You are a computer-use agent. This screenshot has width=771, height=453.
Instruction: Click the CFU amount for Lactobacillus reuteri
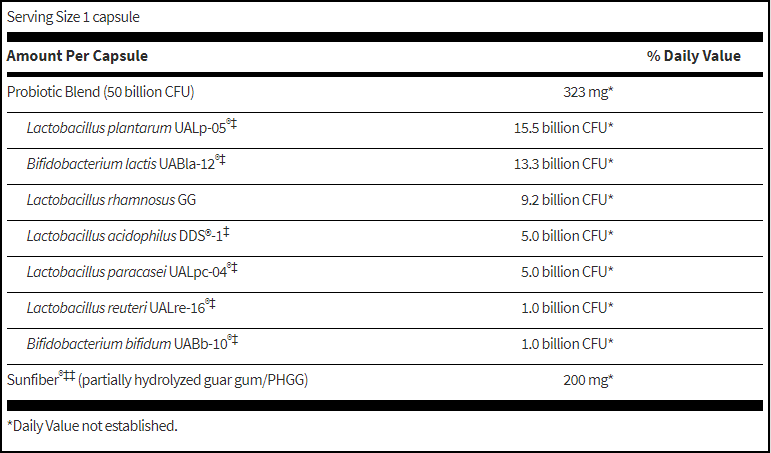point(566,307)
